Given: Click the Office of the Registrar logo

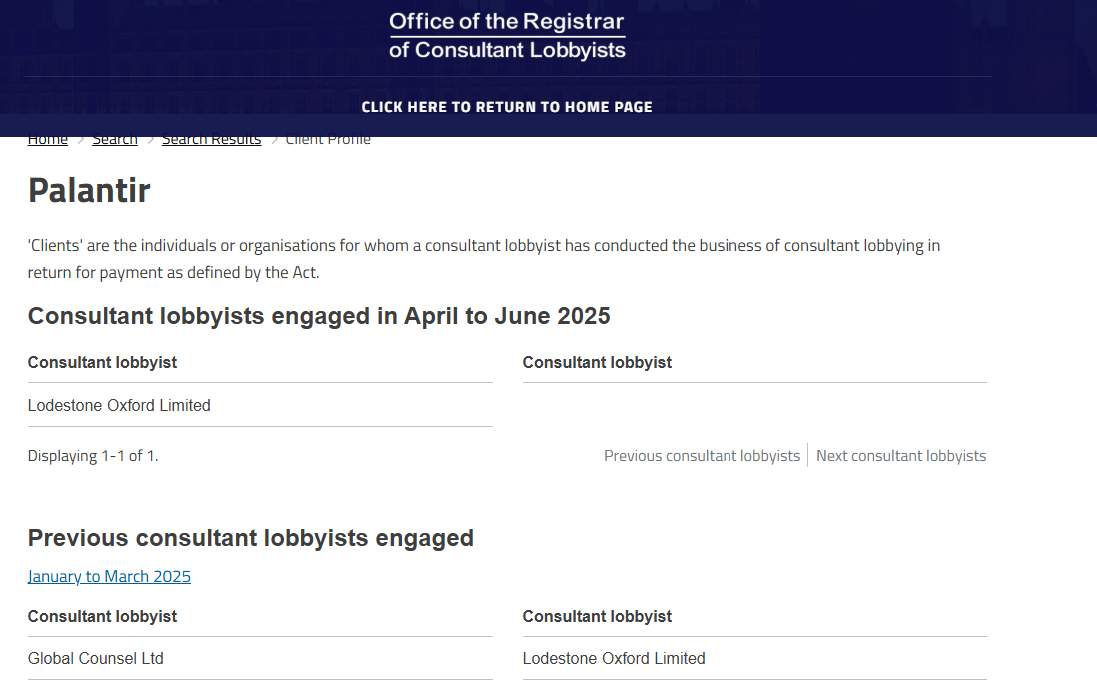Looking at the screenshot, I should (507, 36).
